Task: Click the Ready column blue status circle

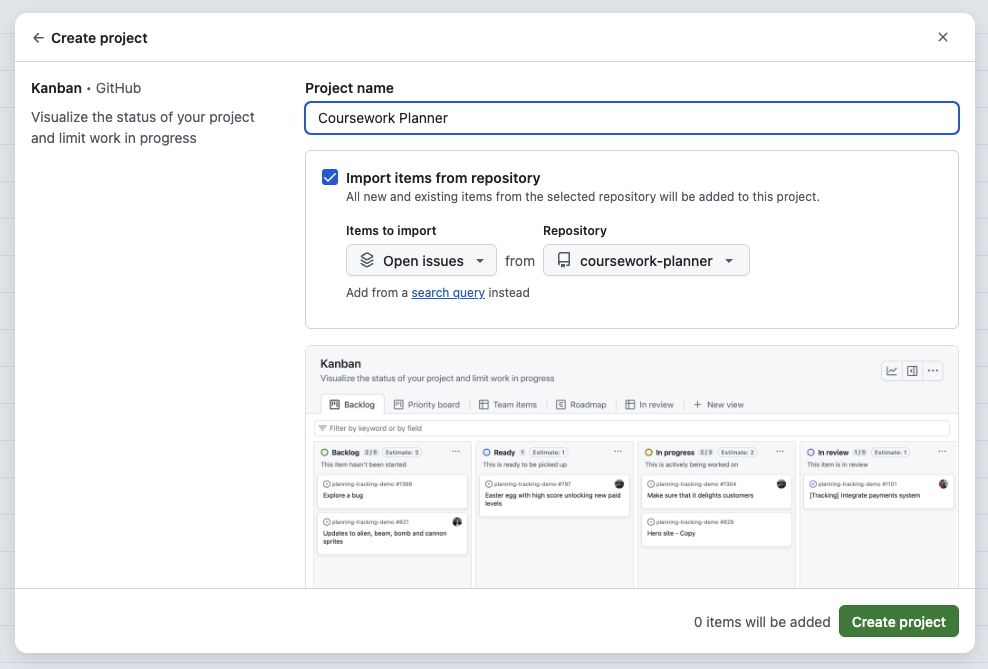Action: (x=486, y=452)
